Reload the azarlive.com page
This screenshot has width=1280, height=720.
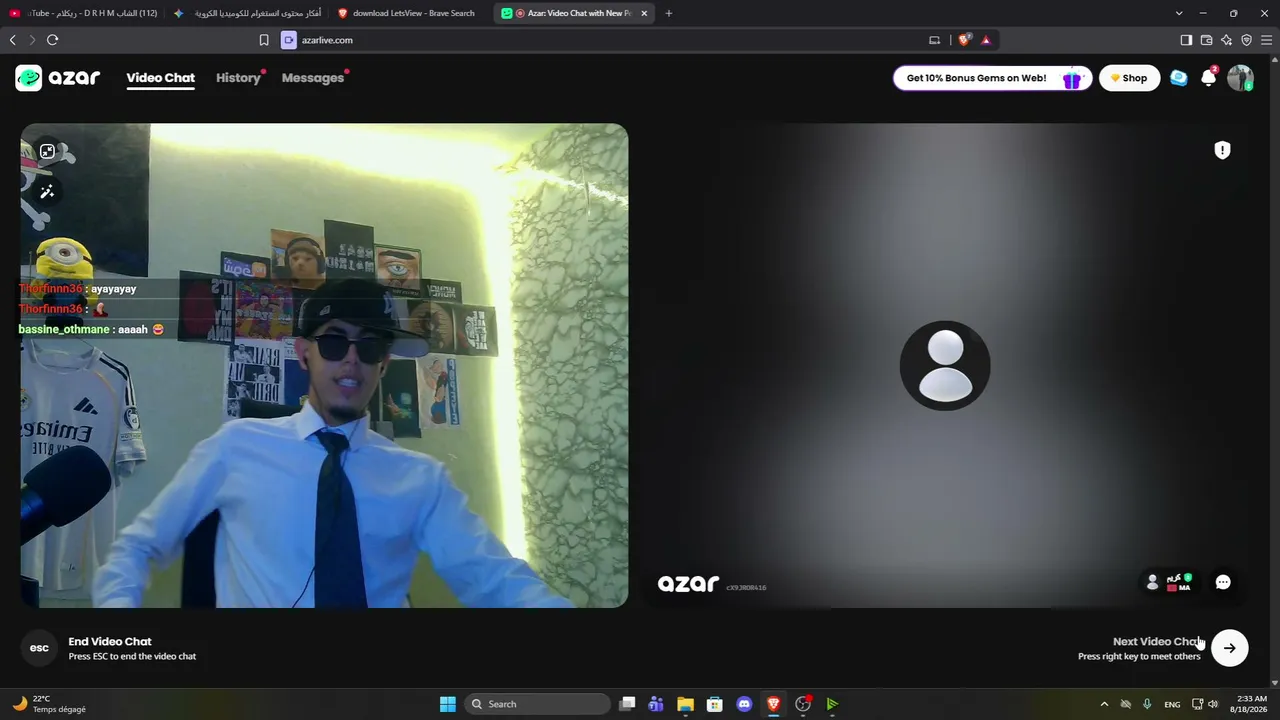52,40
